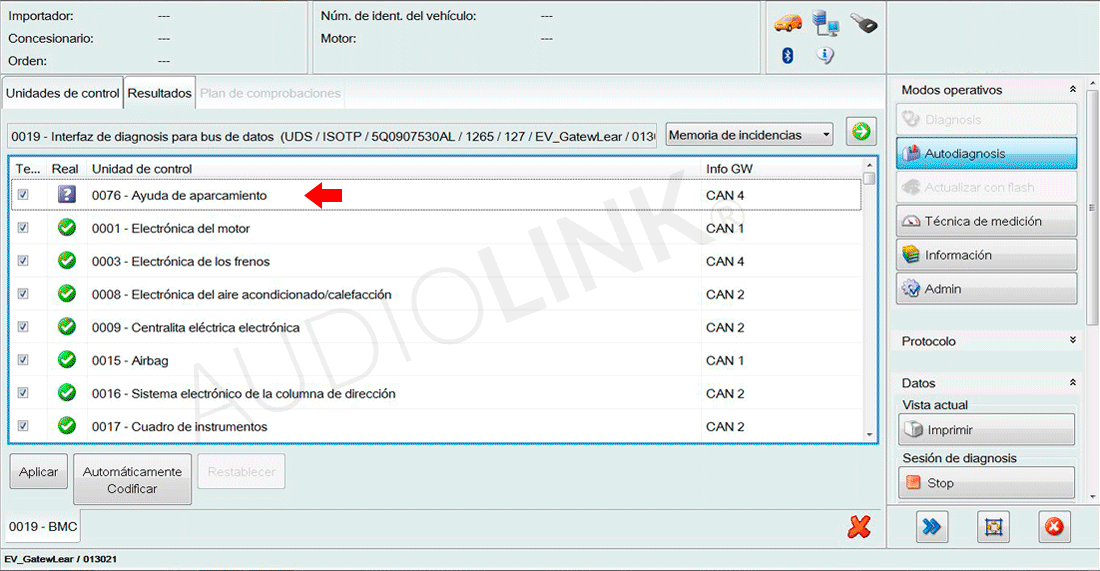Click the fullscreen frame icon button
The height and width of the screenshot is (571, 1100).
point(993,526)
